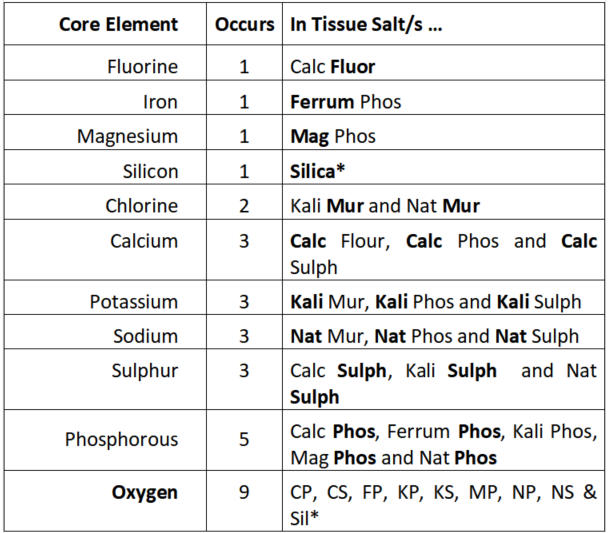Select the Oxygen occurrence count 9
Screen dimensions: 609x533
244,492
